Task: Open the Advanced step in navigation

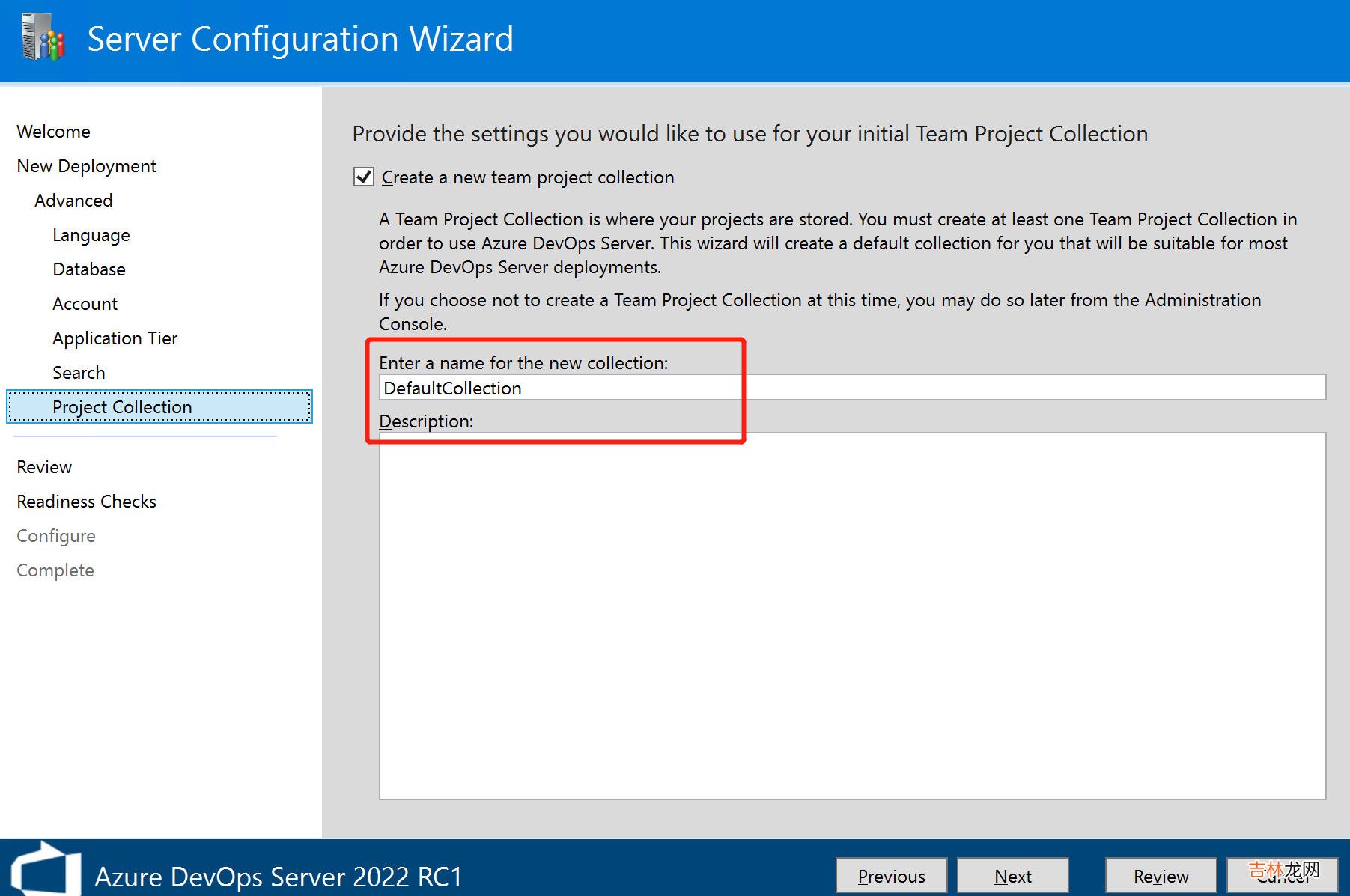Action: [73, 201]
